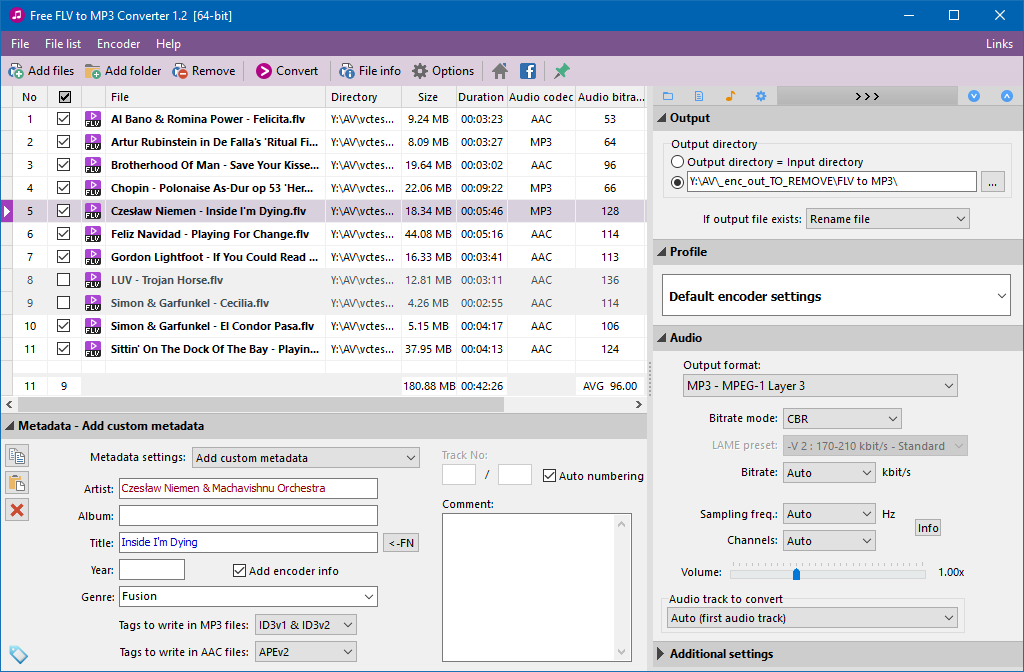Click the Add files toolbar icon
This screenshot has height=672, width=1024.
pos(40,71)
